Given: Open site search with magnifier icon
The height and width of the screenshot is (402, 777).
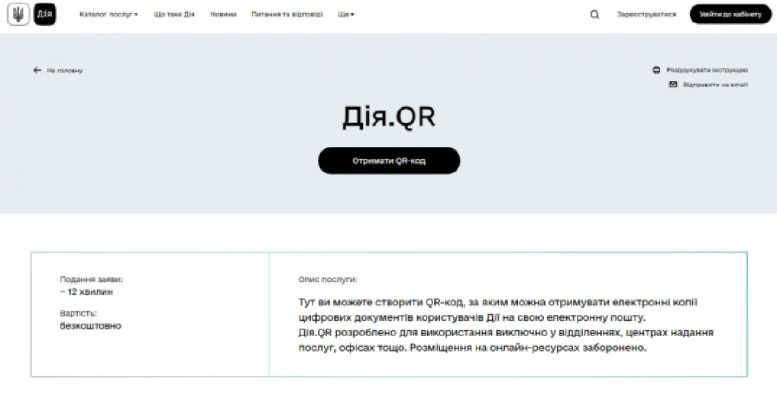Looking at the screenshot, I should [595, 15].
